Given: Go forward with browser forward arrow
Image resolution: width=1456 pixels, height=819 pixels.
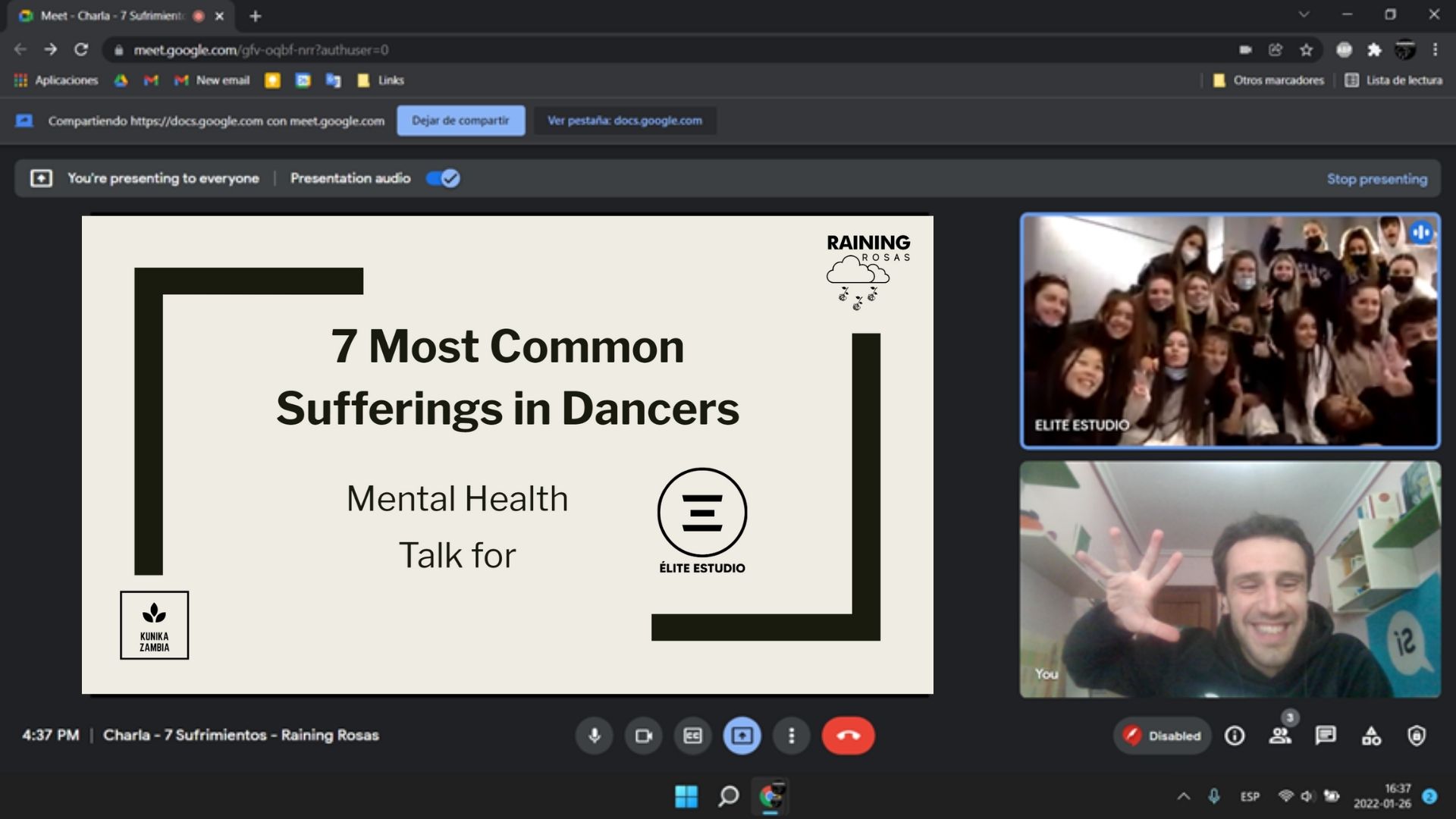Looking at the screenshot, I should click(x=51, y=49).
